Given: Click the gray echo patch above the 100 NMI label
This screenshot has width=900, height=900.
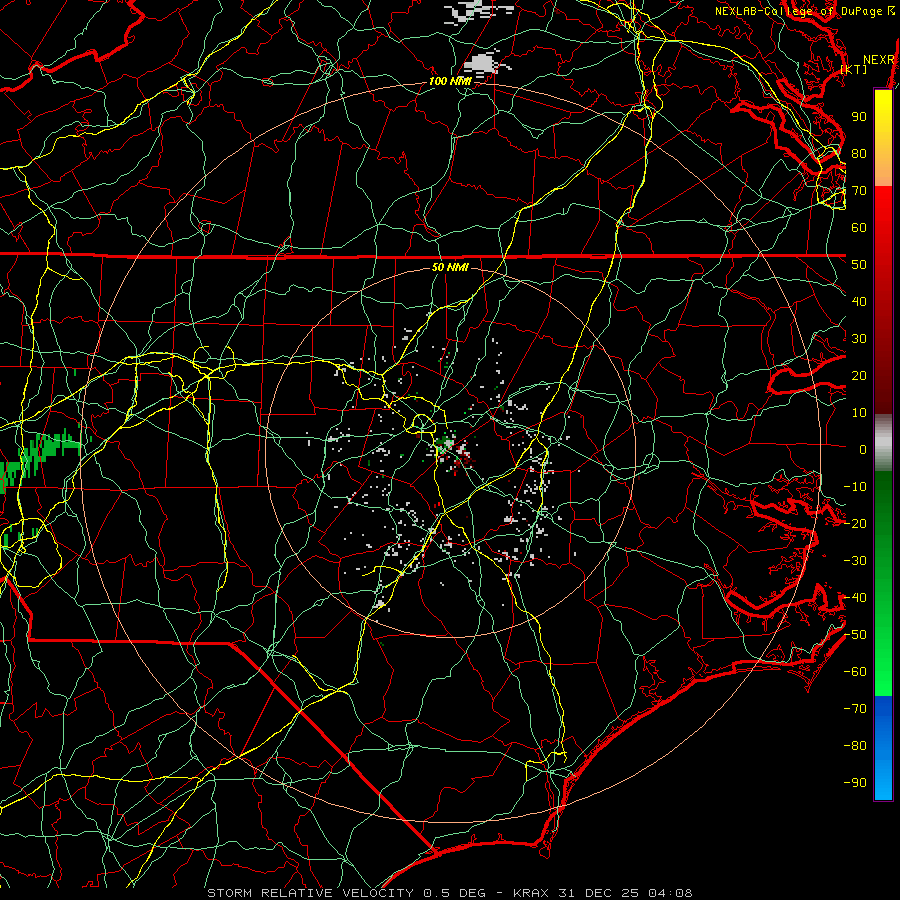Looking at the screenshot, I should coord(483,63).
